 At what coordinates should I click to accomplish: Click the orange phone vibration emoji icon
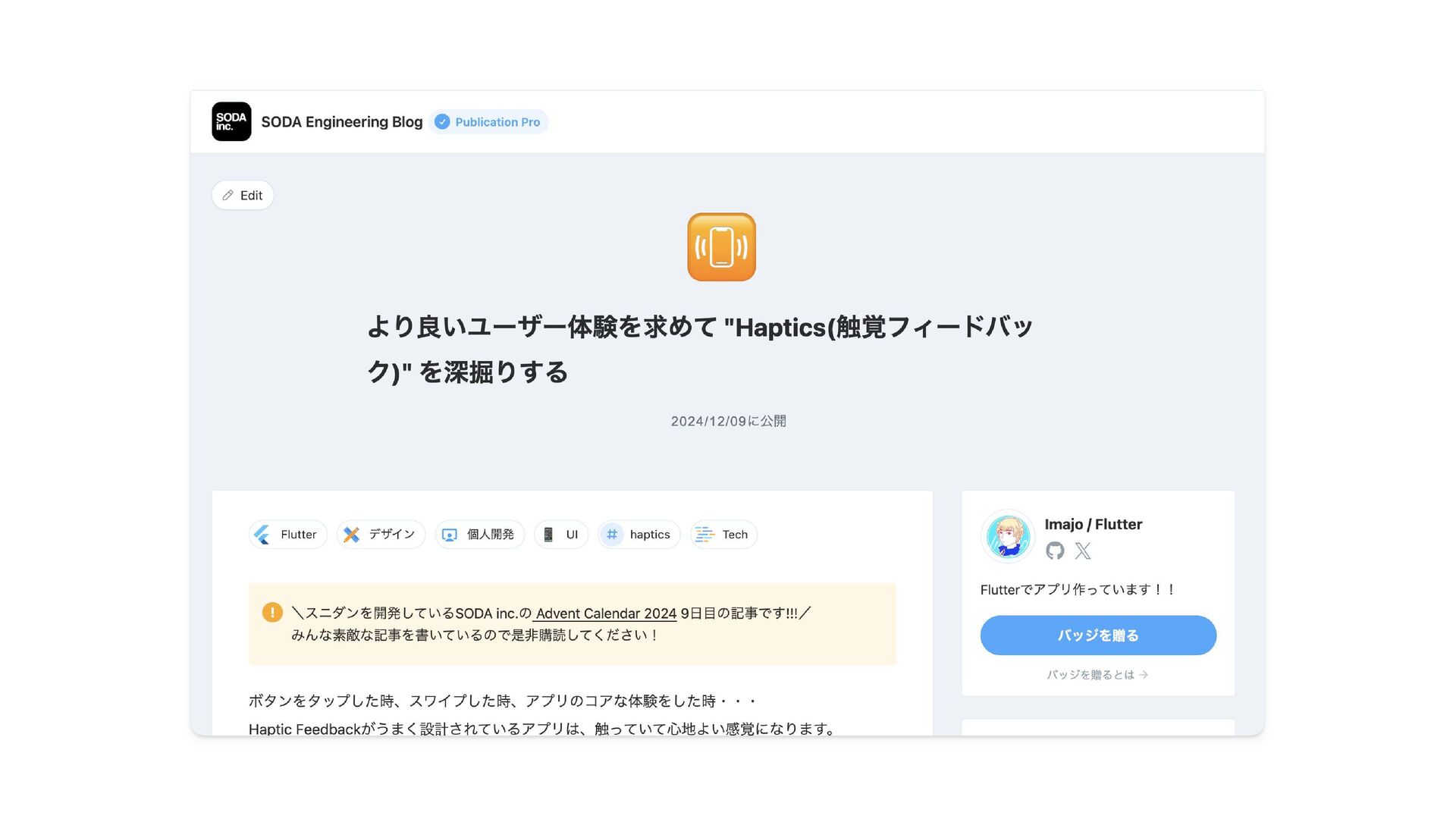pos(721,247)
